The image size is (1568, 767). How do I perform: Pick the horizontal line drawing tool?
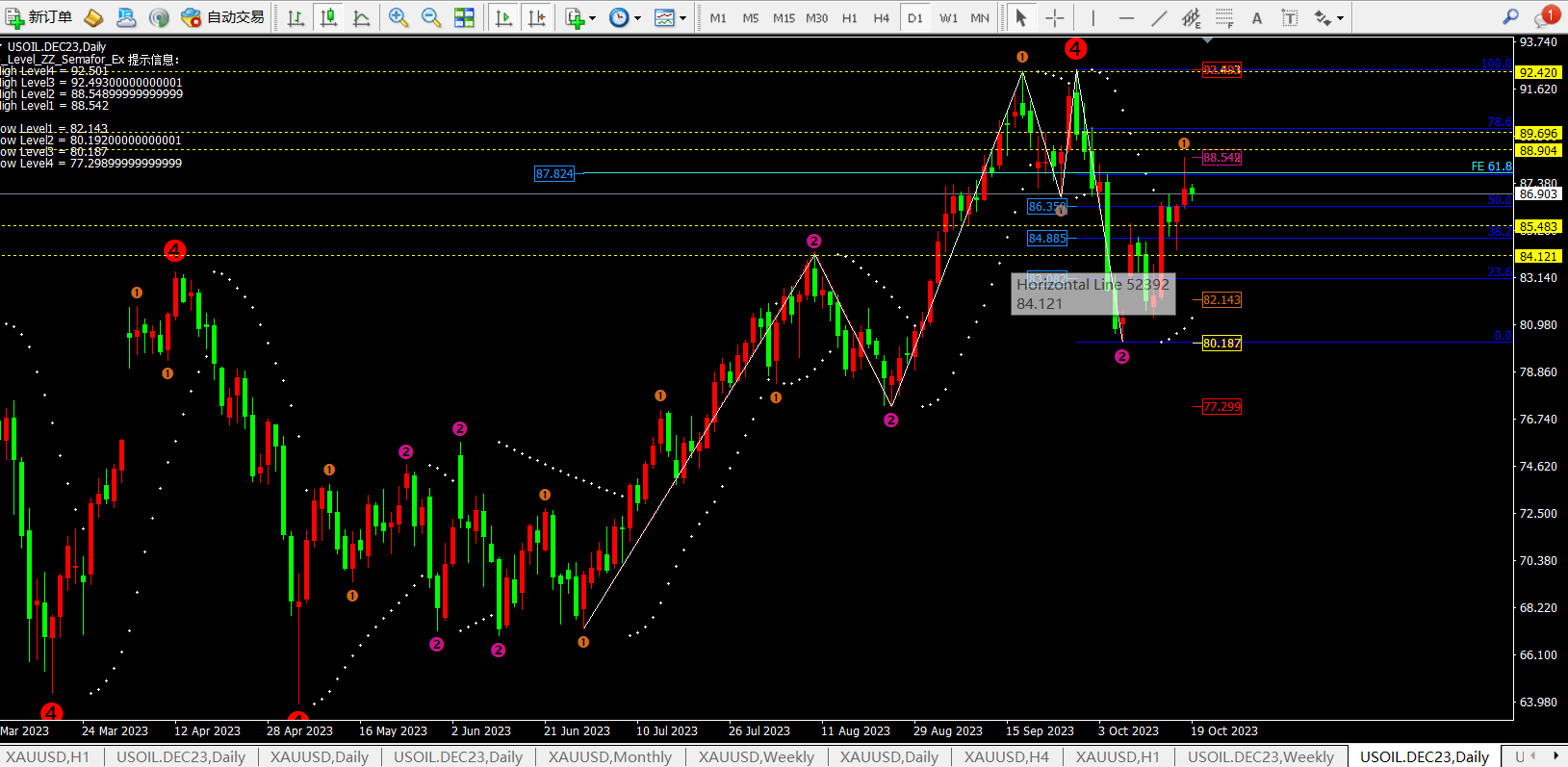(1126, 17)
